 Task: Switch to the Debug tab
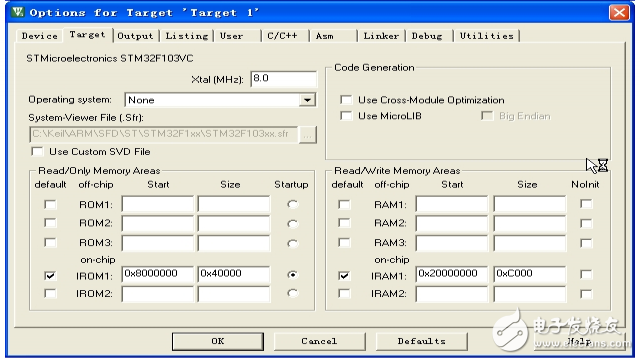427,36
